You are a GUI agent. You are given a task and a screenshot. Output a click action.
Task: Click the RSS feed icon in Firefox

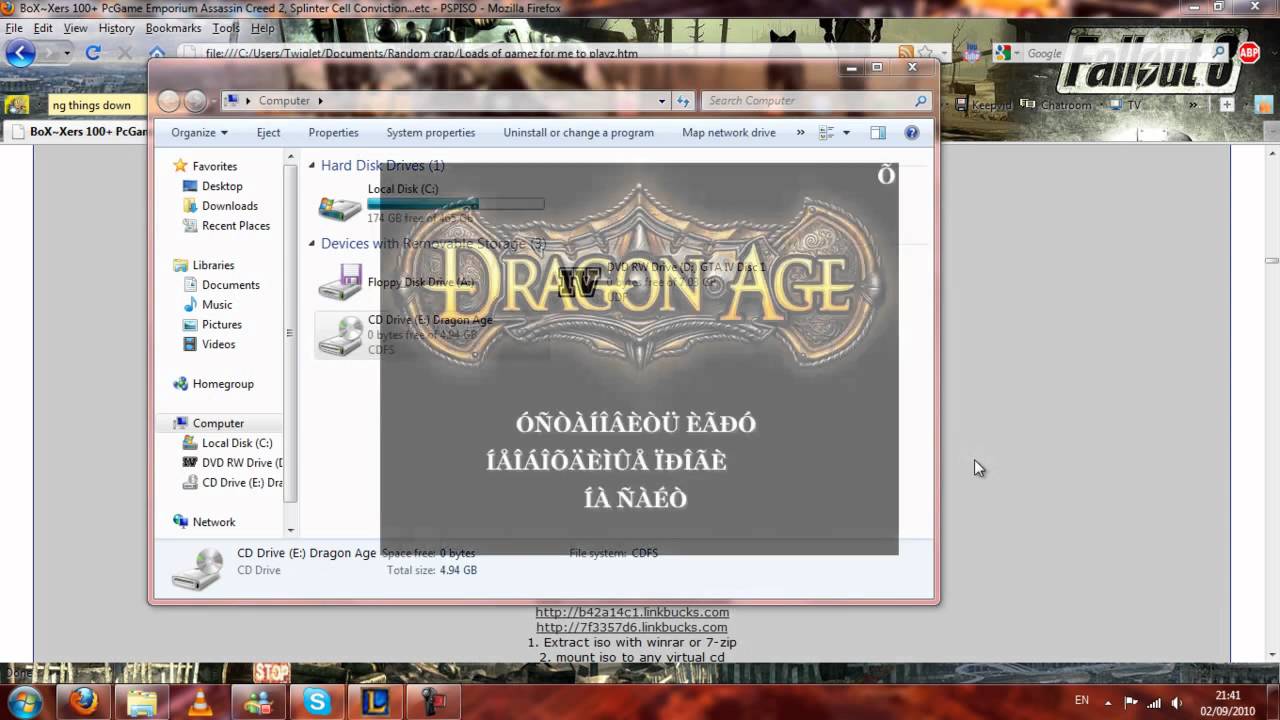pyautogui.click(x=906, y=52)
